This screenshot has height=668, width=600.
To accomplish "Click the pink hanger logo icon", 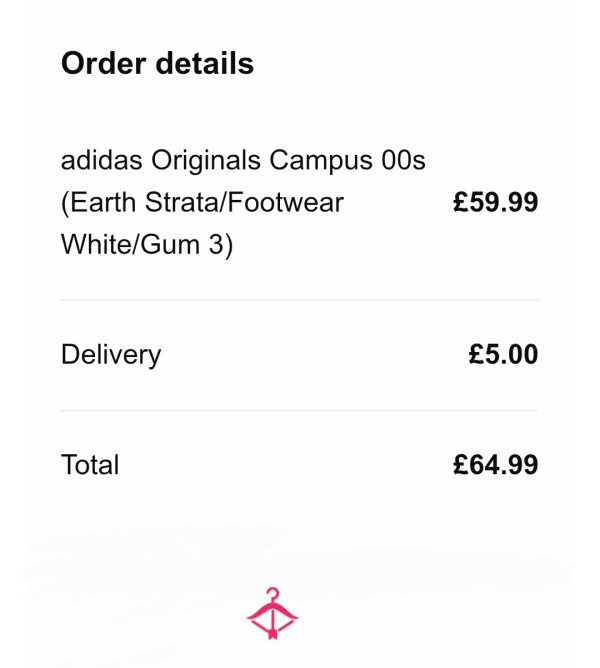I will (x=273, y=613).
